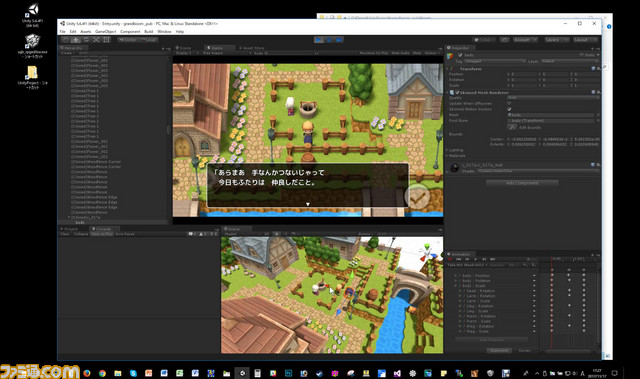Image resolution: width=640 pixels, height=379 pixels.
Task: Select the Move tool in Unity toolbar
Action: coord(76,40)
